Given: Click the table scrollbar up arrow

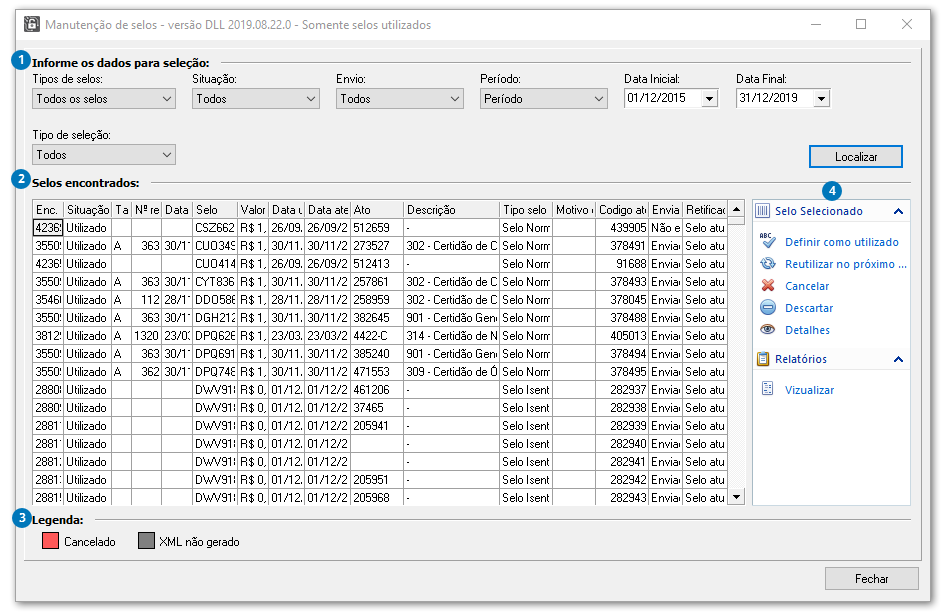Looking at the screenshot, I should click(x=736, y=209).
